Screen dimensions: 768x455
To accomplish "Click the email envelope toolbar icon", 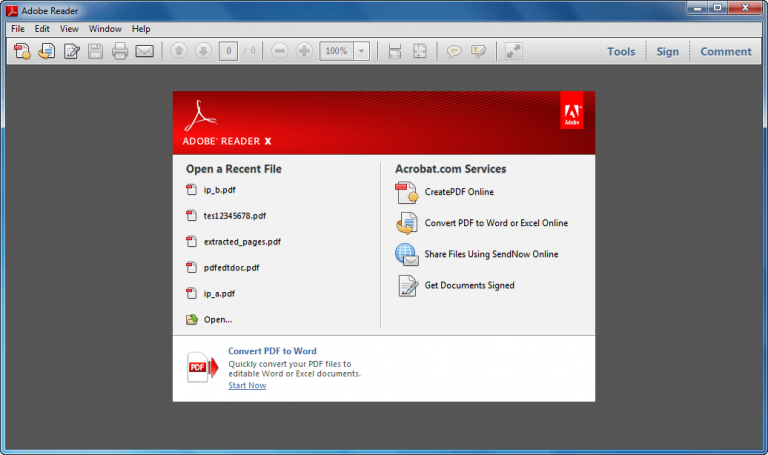I will 144,51.
